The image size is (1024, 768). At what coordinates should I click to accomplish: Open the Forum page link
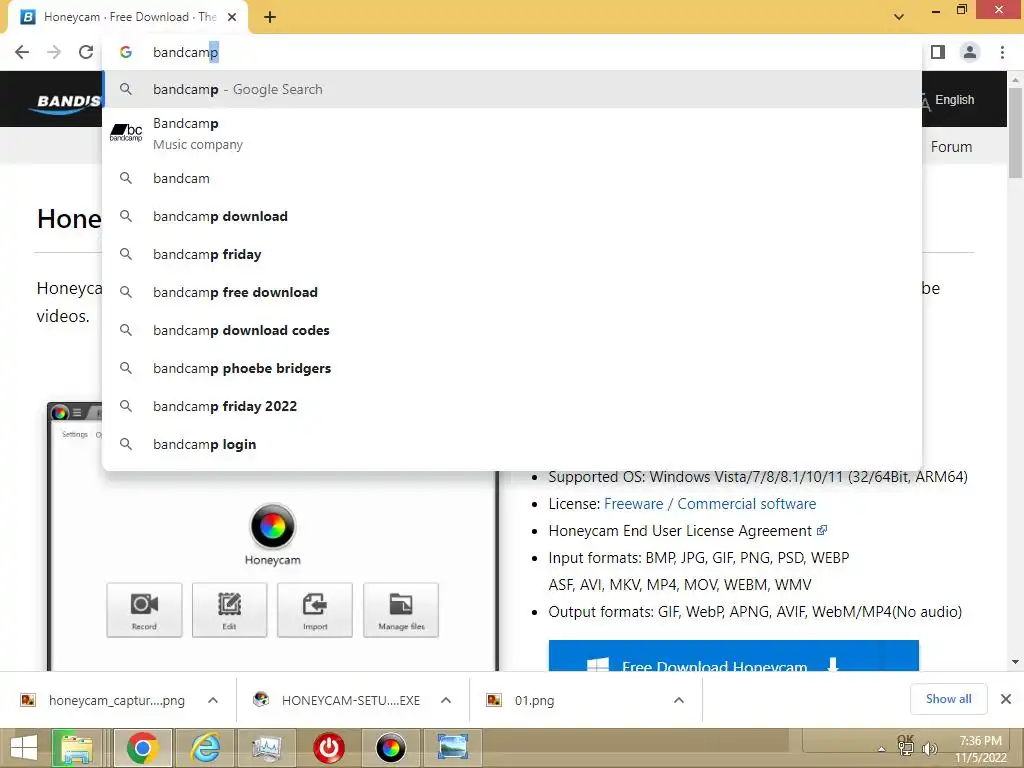[x=951, y=147]
